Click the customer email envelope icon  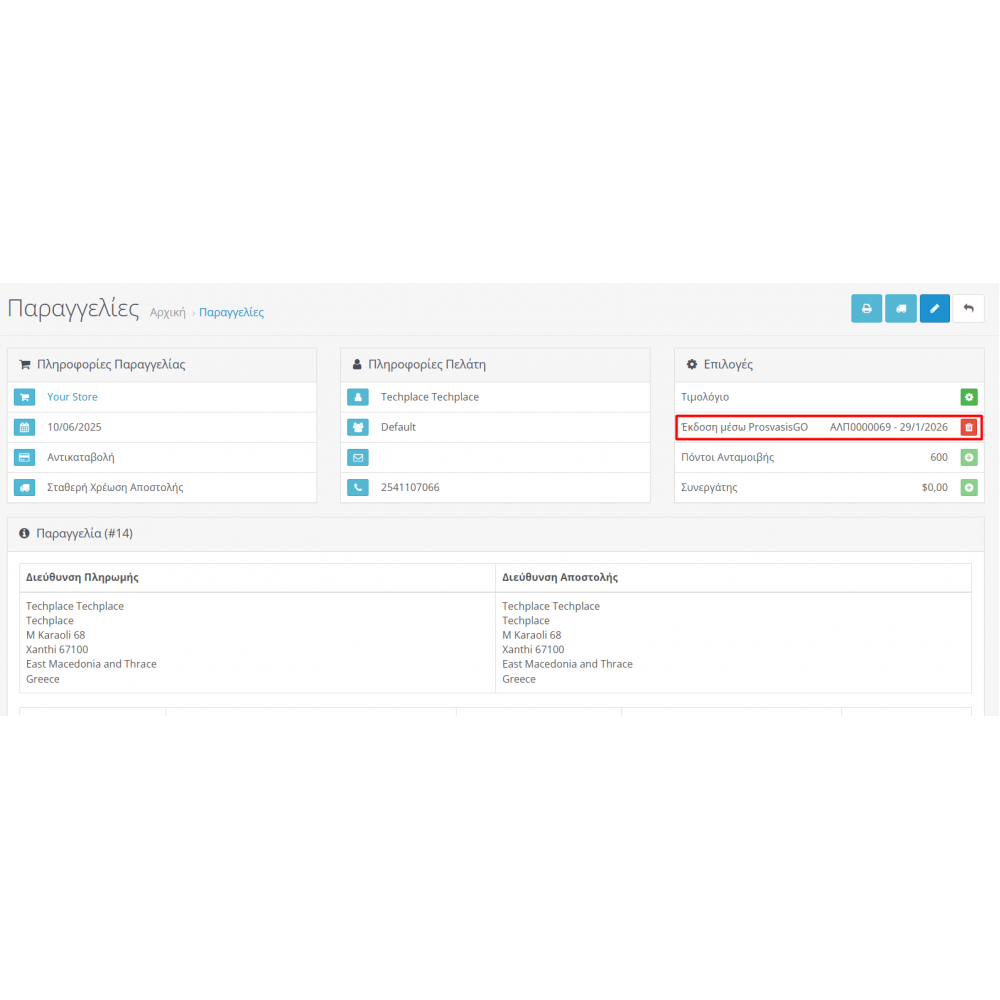[x=358, y=457]
